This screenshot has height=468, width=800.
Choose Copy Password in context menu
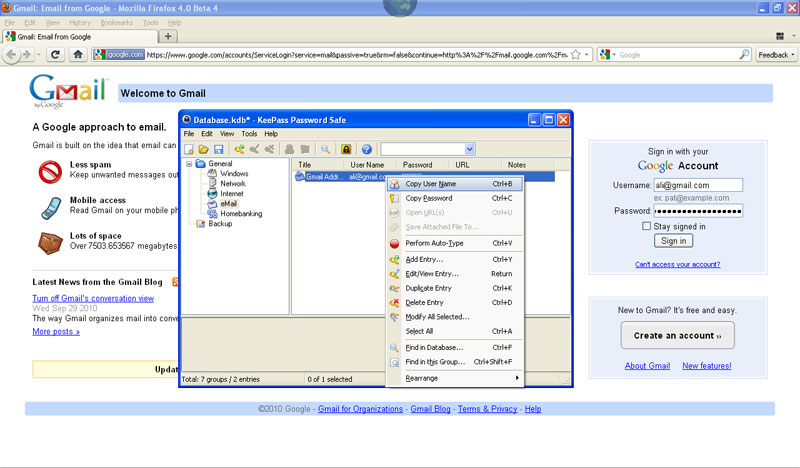(x=455, y=198)
